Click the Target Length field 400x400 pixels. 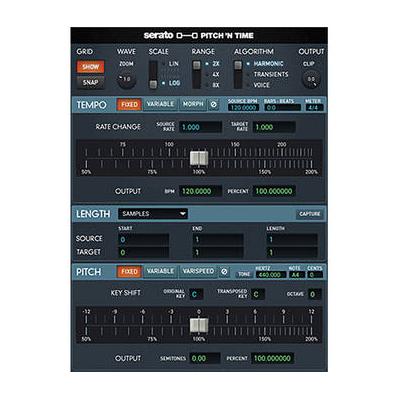[292, 252]
